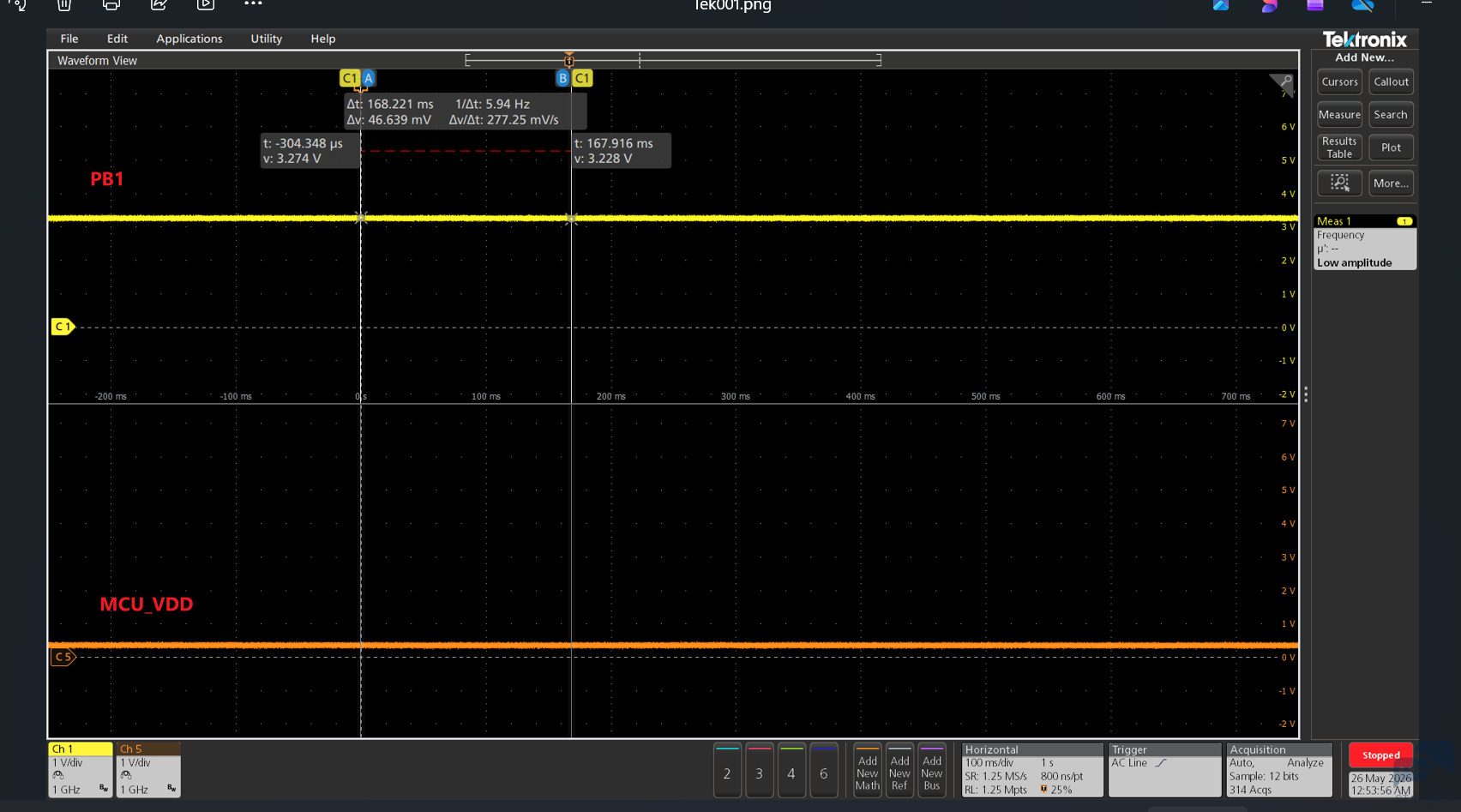
Task: Click the print icon in viewer toolbar
Action: [111, 5]
